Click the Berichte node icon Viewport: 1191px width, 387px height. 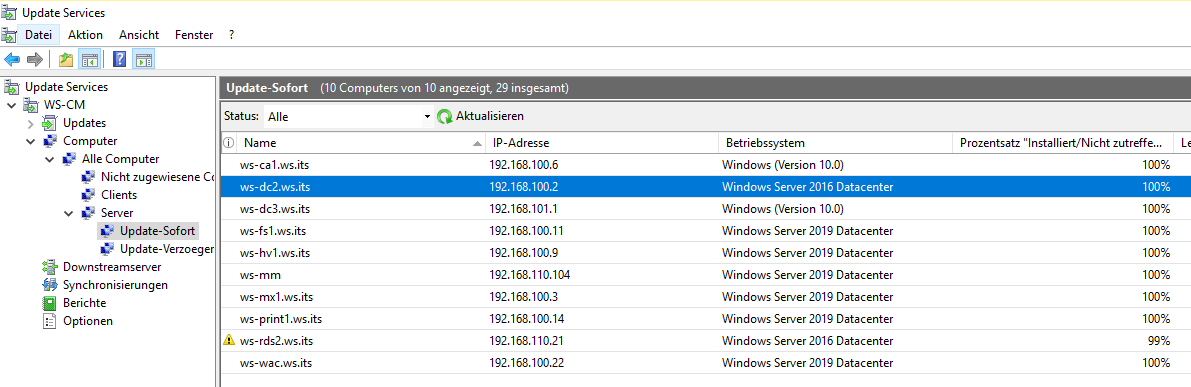pos(50,303)
